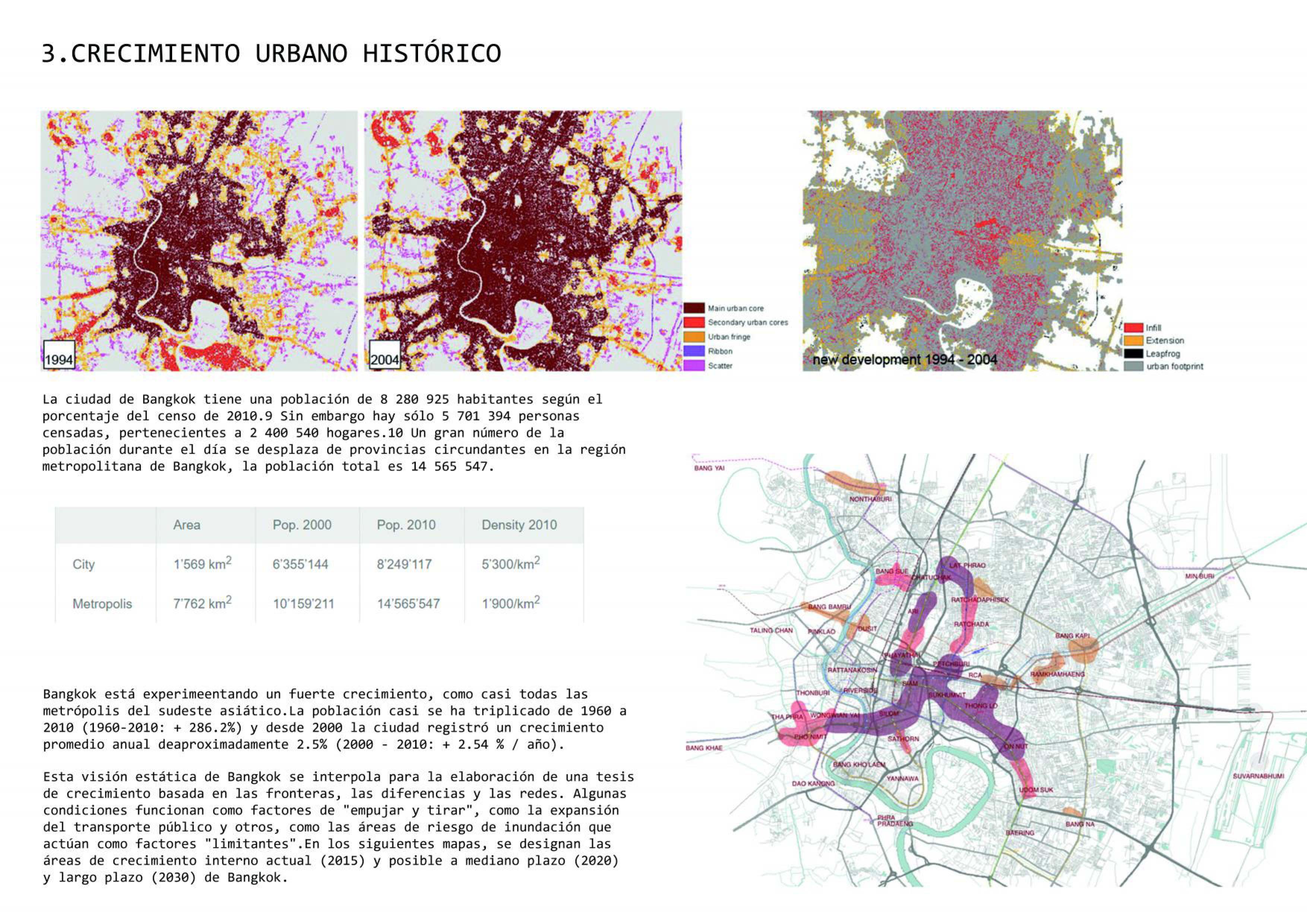
Task: Click the PINKLAO map label
Action: 822,632
